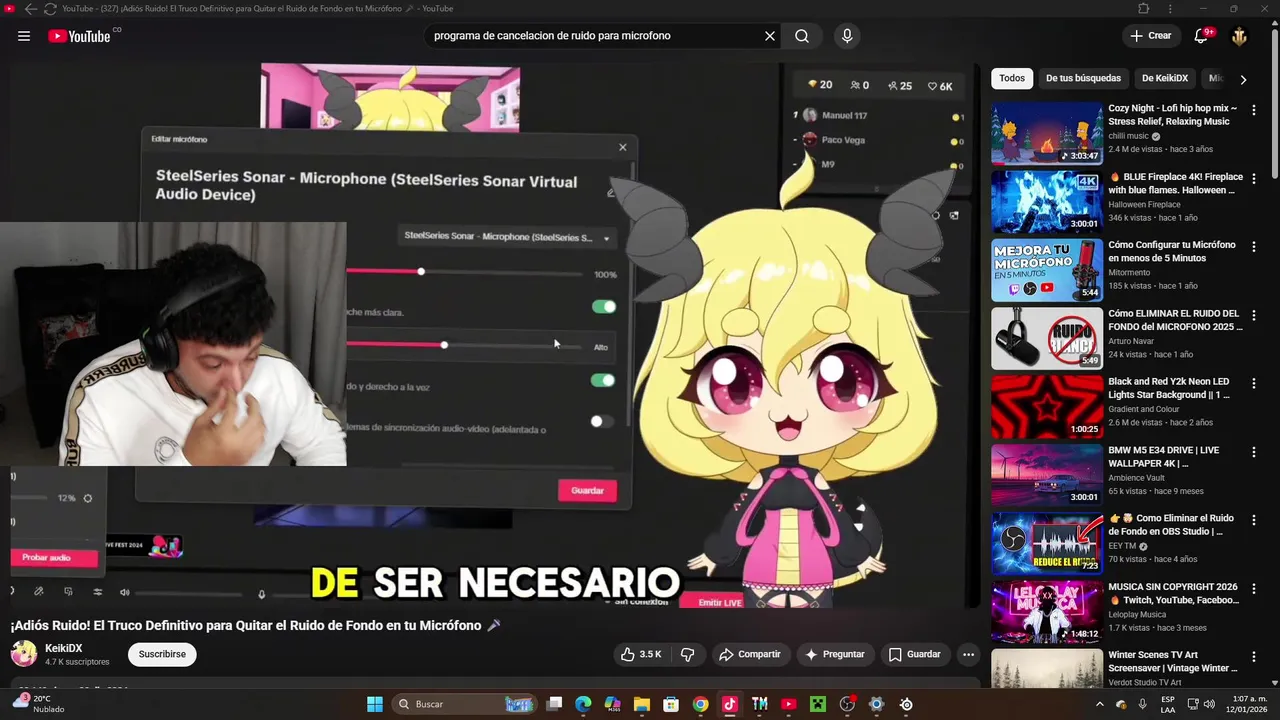The width and height of the screenshot is (1280, 720).
Task: Click the KeikiDX channel name link
Action: coord(64,649)
